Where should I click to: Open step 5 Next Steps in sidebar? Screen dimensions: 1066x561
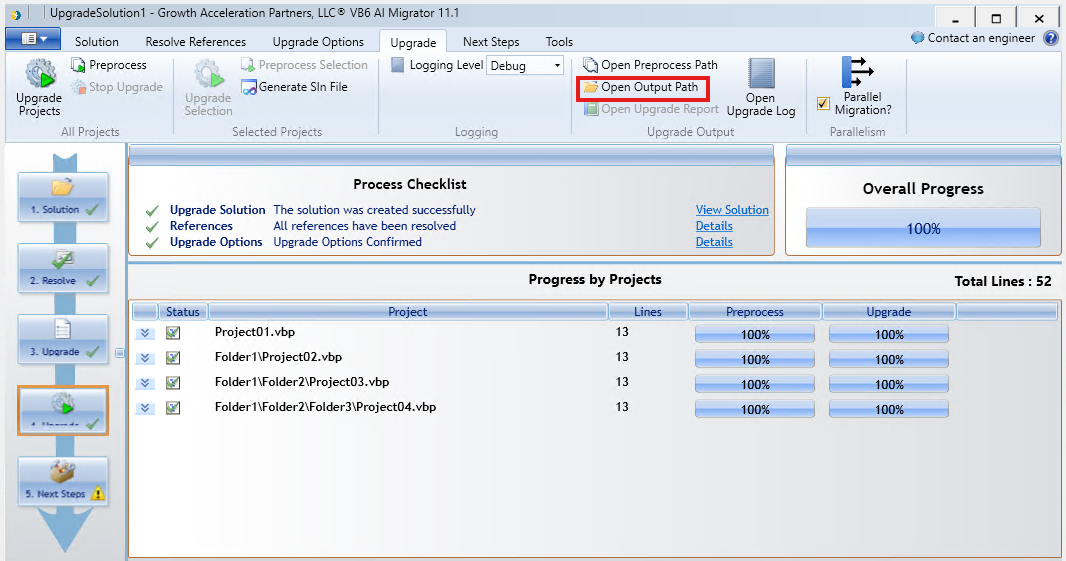coord(63,481)
